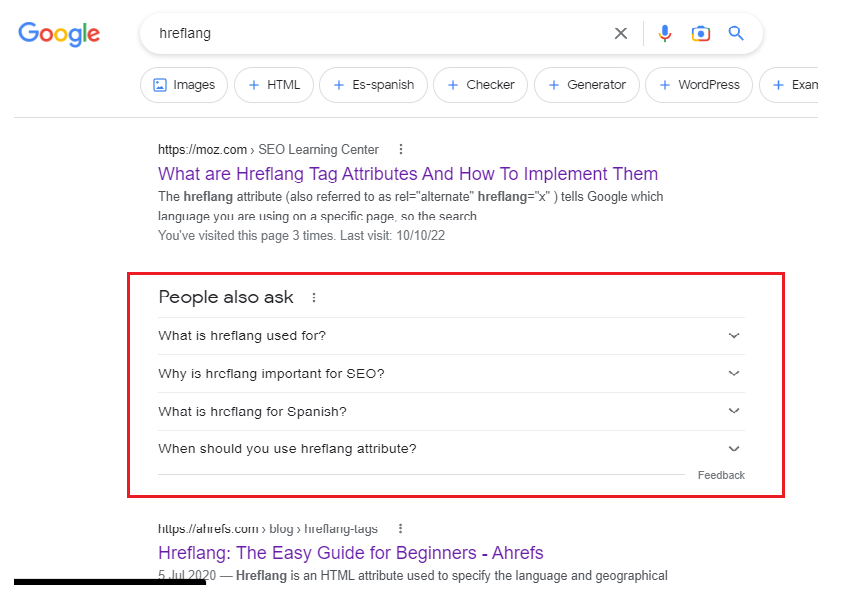Open three-dot menu beside moz.com result

401,149
